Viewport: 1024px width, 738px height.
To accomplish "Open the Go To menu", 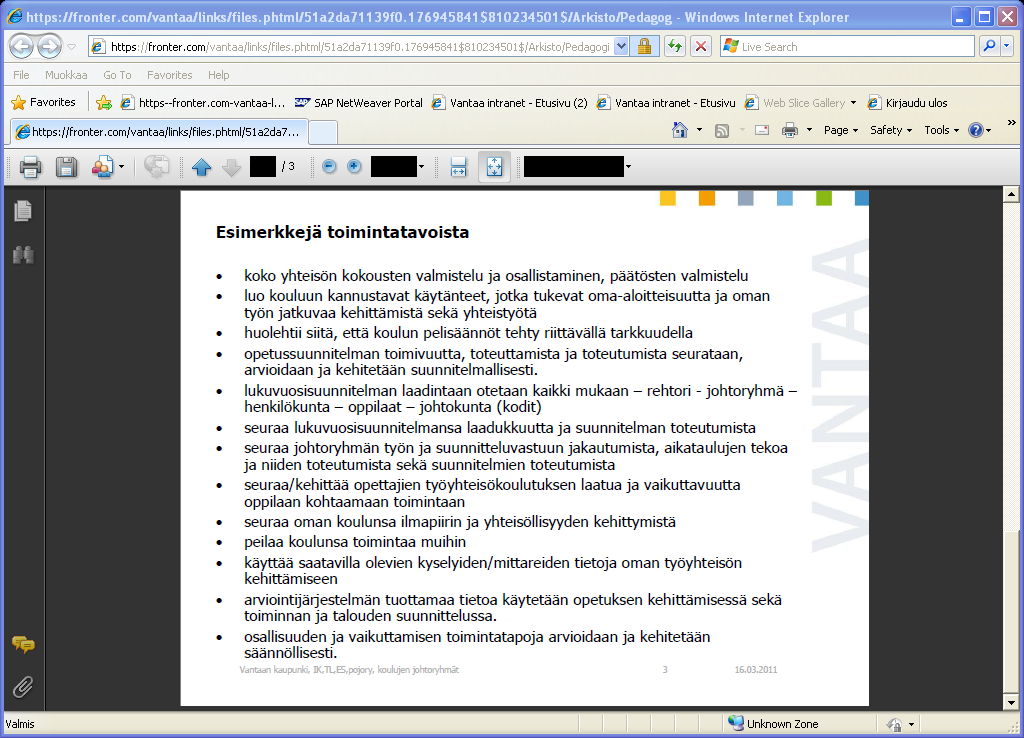I will [117, 75].
